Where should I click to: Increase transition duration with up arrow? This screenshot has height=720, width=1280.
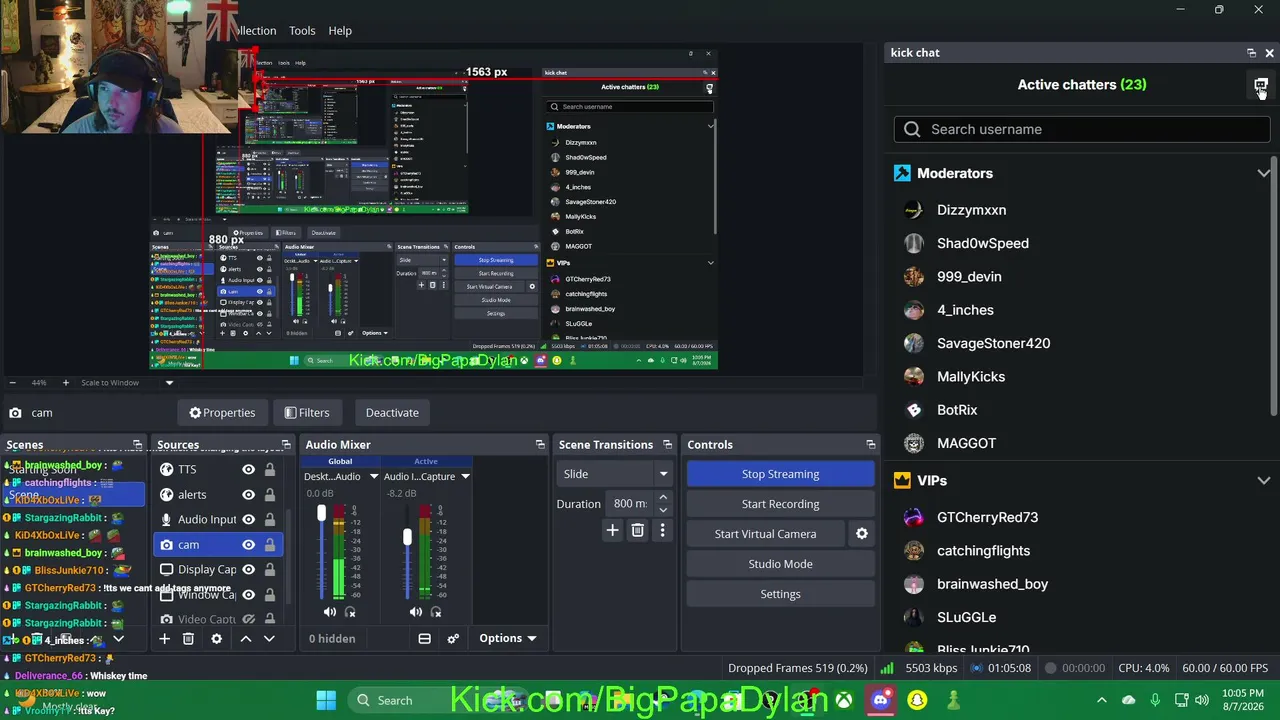(663, 498)
